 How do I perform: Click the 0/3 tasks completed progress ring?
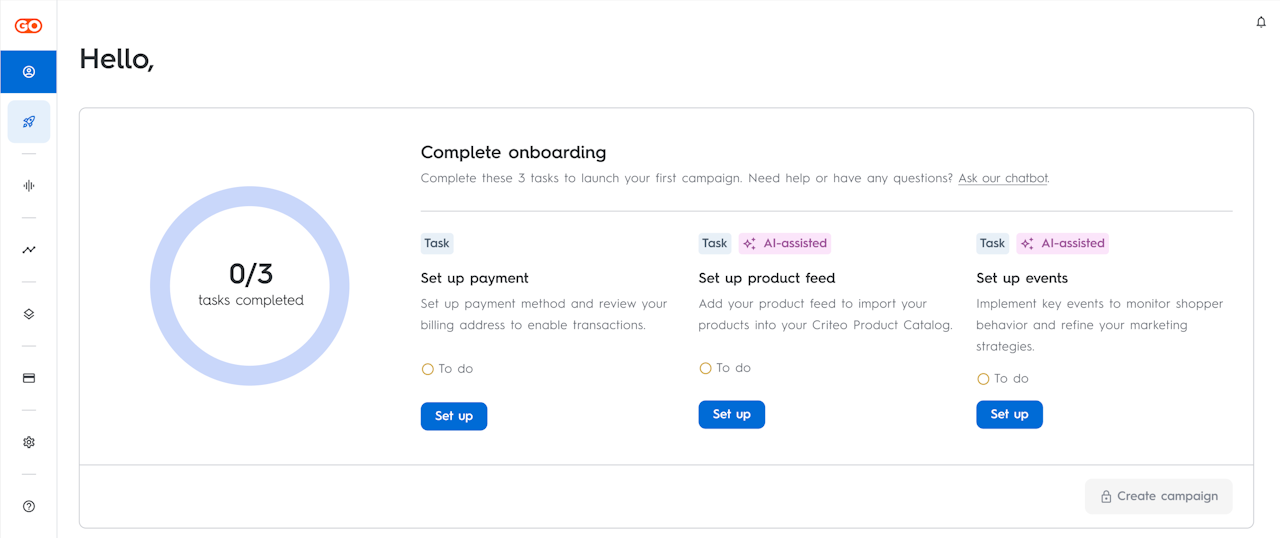click(x=250, y=285)
